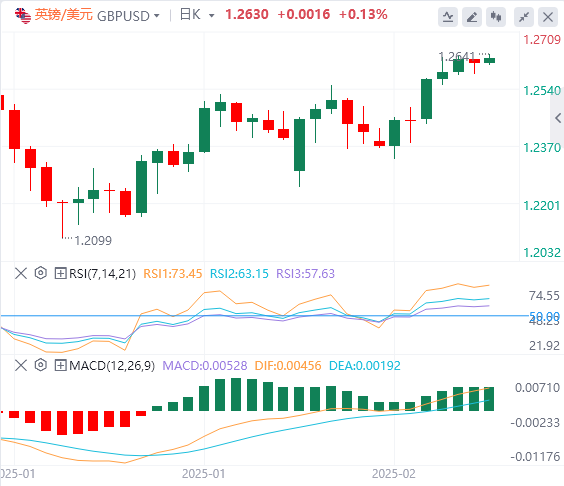
Task: Open RSI settings hexagon icon
Action: [x=41, y=273]
